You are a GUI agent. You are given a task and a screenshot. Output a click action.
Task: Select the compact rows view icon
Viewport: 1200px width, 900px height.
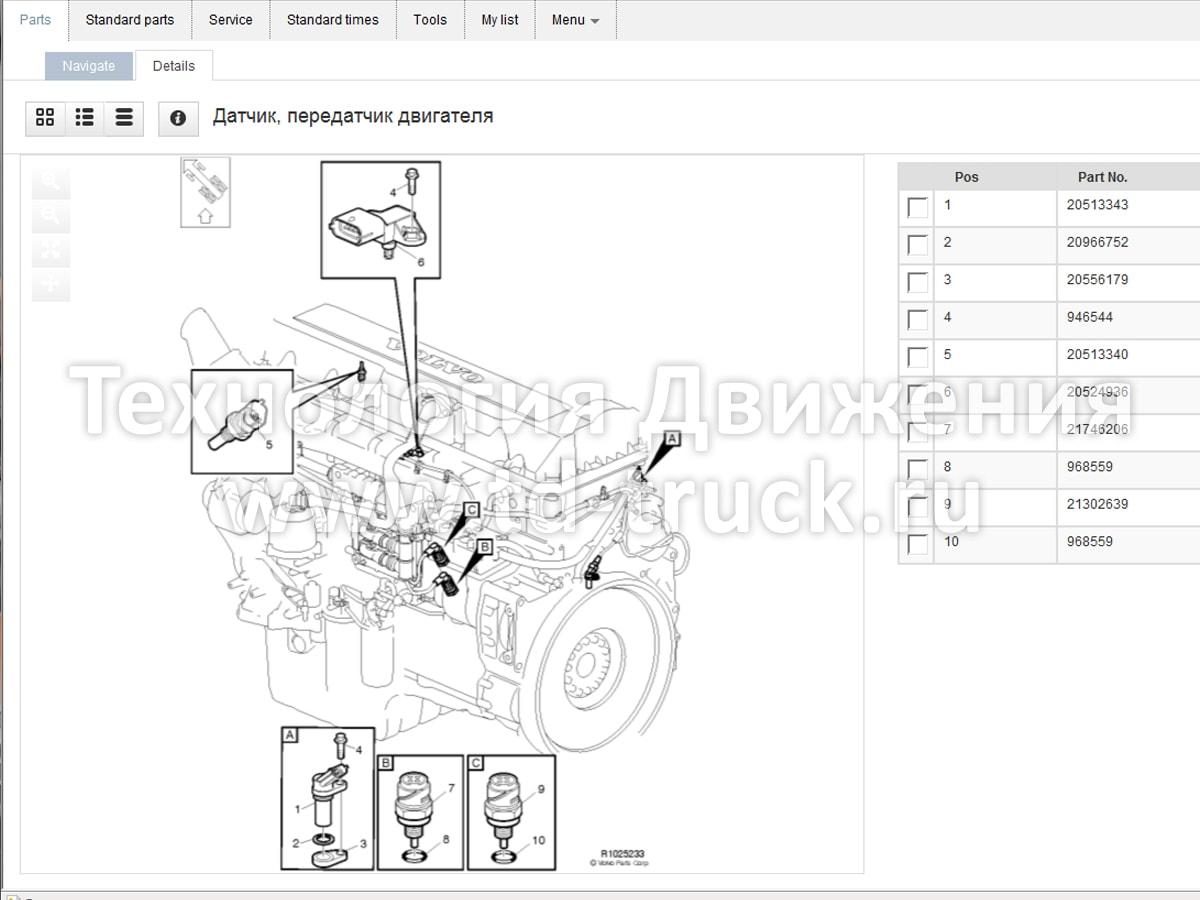tap(124, 118)
